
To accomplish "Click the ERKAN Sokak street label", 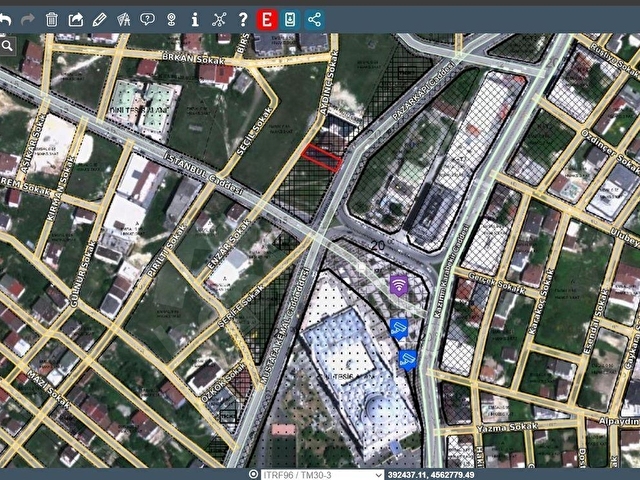I will click(x=193, y=58).
